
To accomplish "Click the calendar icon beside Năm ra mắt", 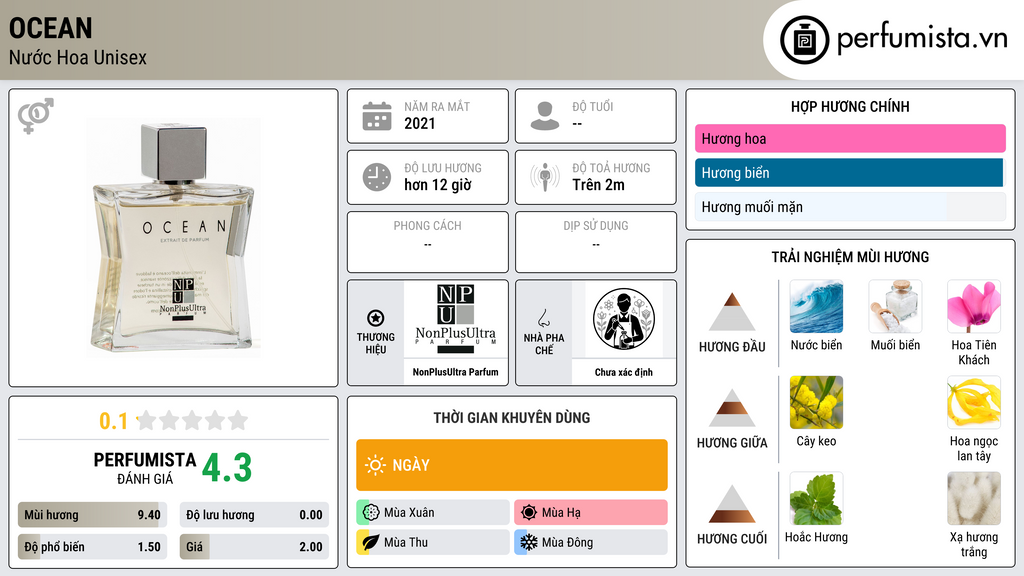I will click(377, 116).
